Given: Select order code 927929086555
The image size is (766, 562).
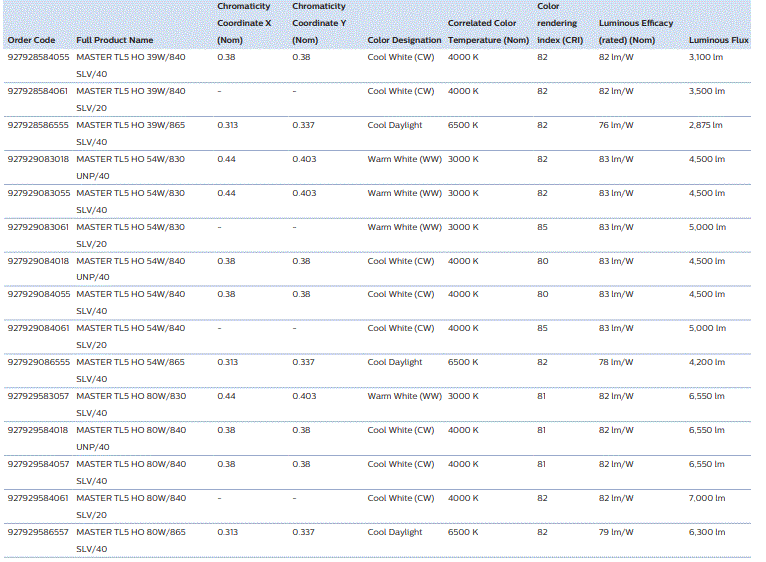Looking at the screenshot, I should click(39, 362).
